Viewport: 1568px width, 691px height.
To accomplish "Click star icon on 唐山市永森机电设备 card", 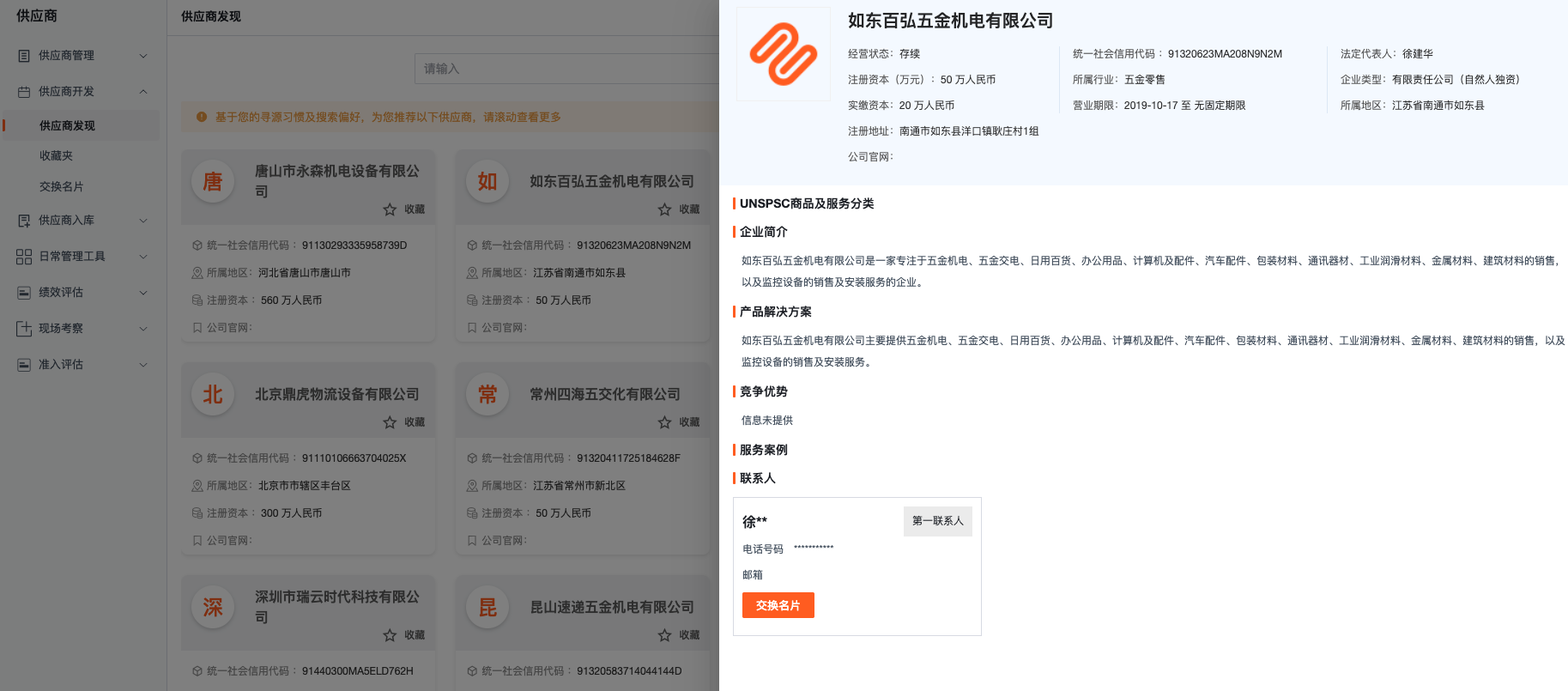I will [390, 209].
